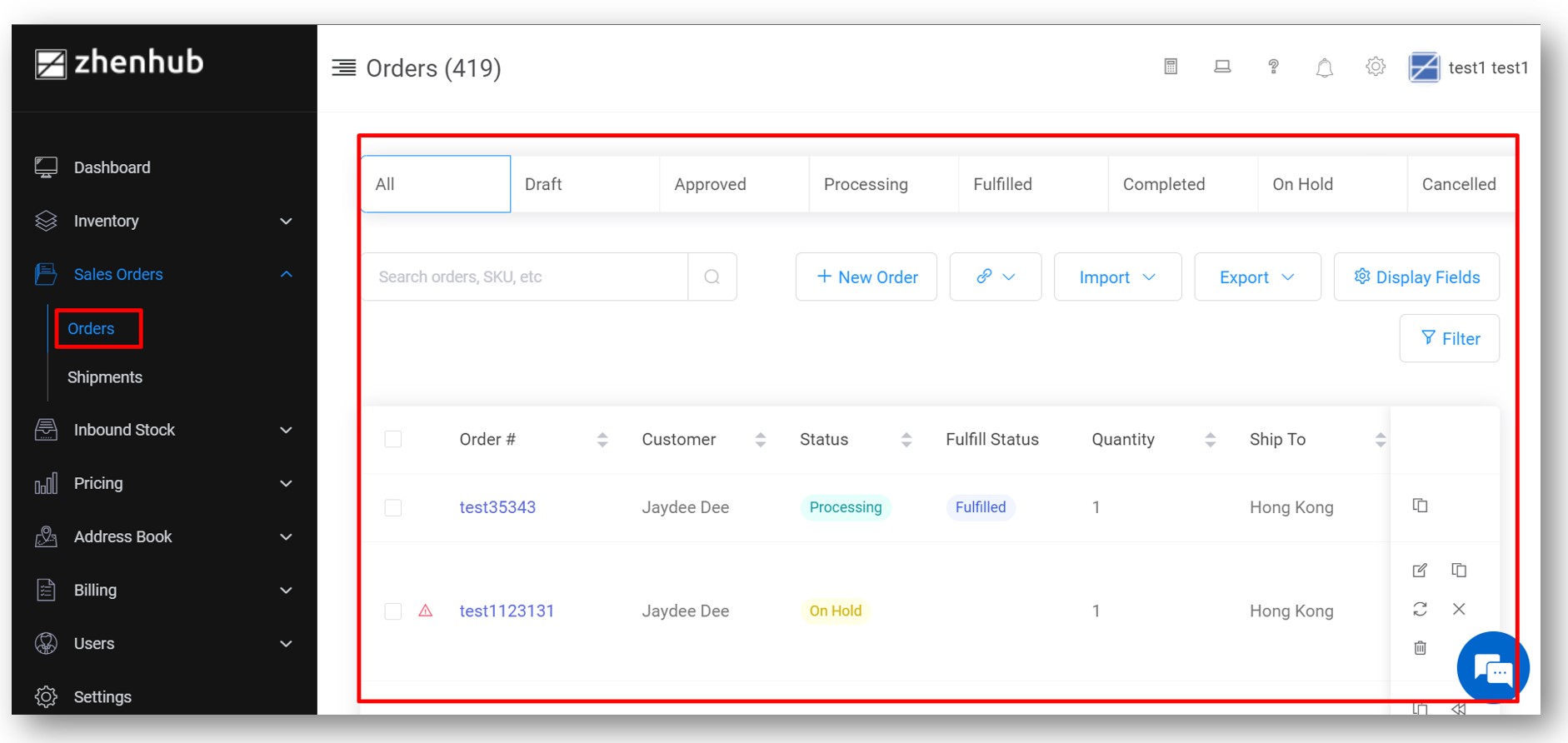Delete order test1123131 with trash icon

click(x=1420, y=647)
